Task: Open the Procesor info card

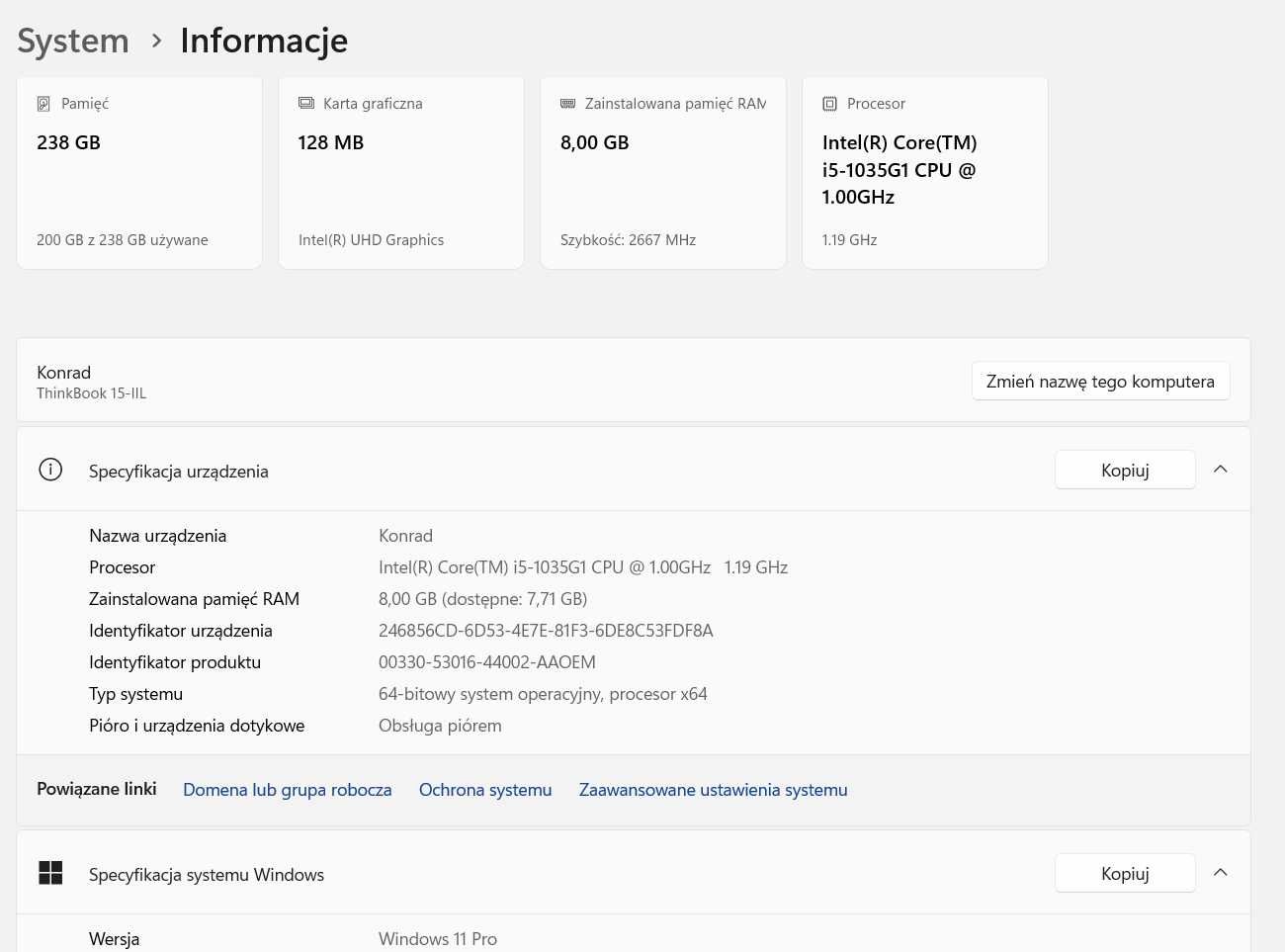Action: pyautogui.click(x=925, y=172)
